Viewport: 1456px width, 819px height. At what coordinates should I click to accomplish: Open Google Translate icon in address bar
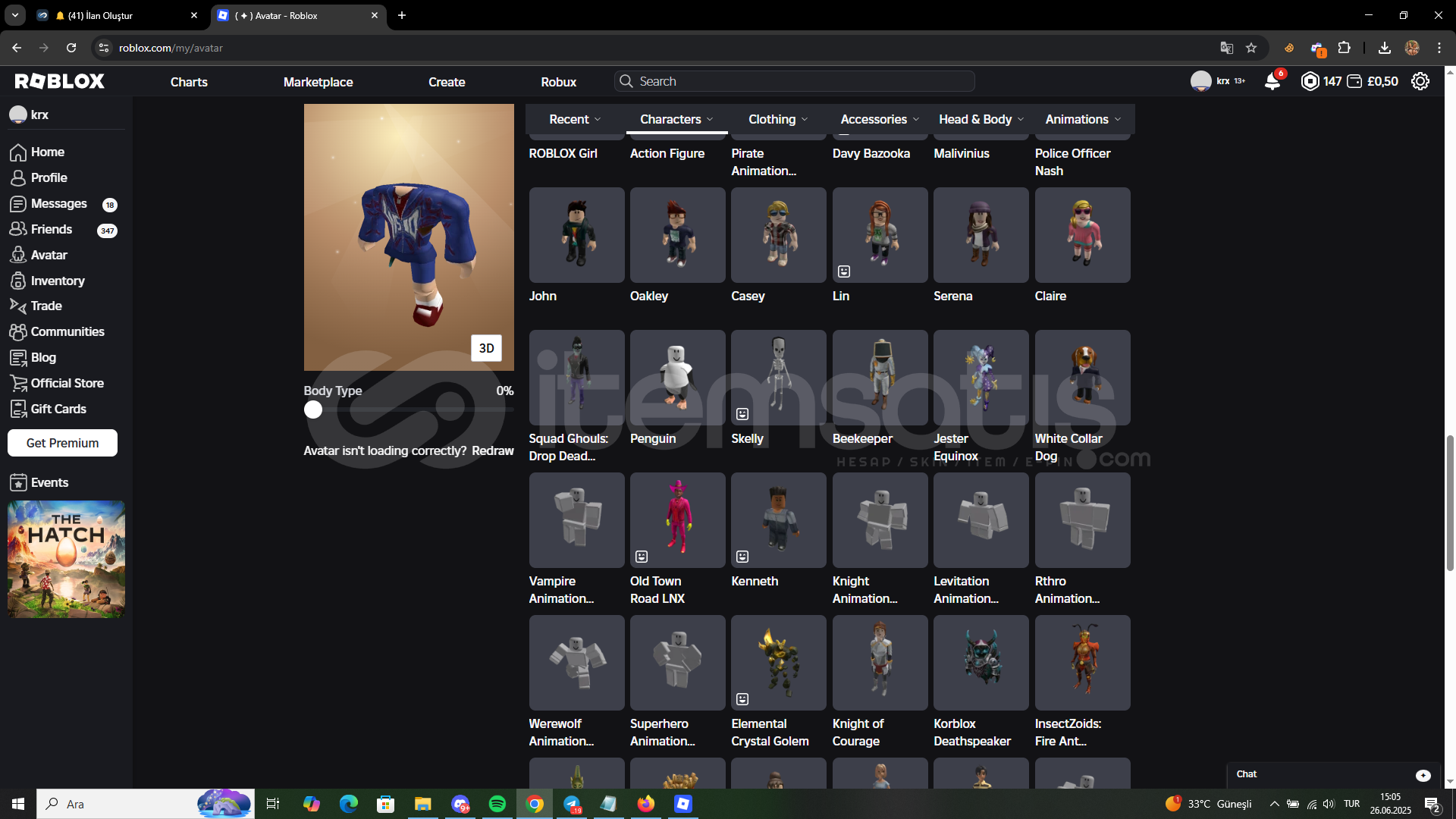click(1227, 48)
